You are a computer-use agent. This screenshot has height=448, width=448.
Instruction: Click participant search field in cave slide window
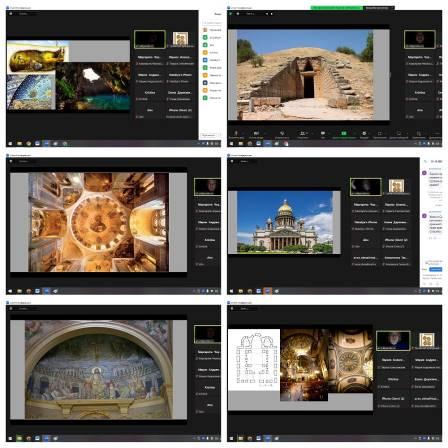pos(212,23)
